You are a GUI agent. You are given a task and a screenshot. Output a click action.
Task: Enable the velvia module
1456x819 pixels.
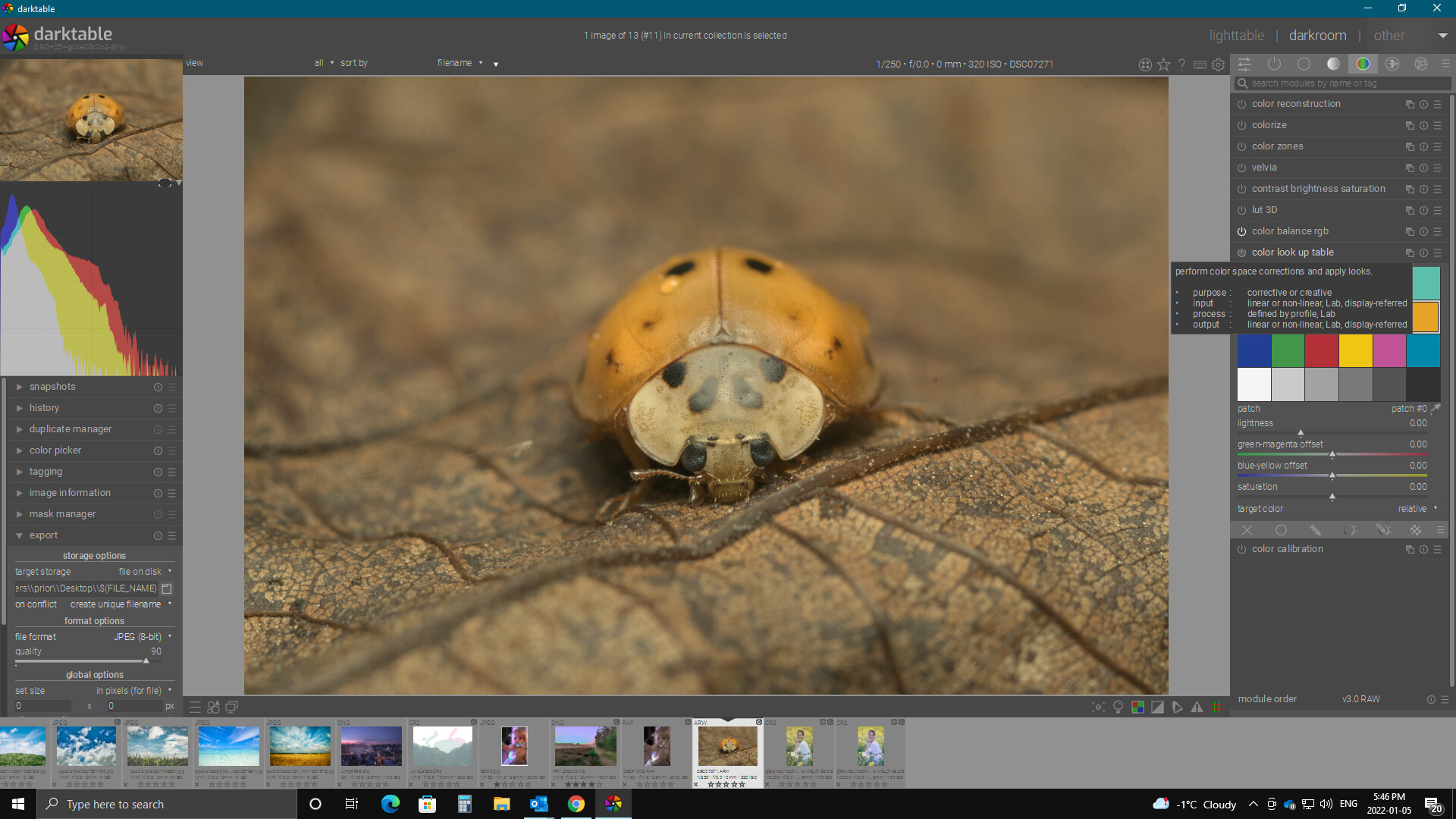(x=1241, y=168)
